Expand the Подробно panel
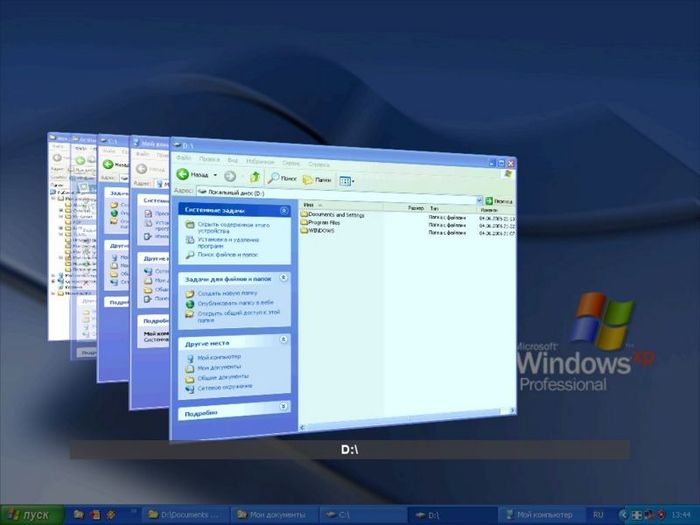The image size is (700, 525). pyautogui.click(x=283, y=406)
